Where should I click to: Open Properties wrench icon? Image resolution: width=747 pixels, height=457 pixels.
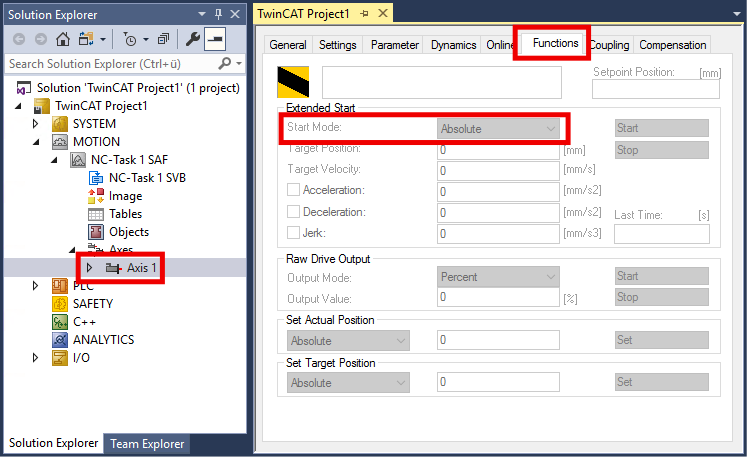192,39
